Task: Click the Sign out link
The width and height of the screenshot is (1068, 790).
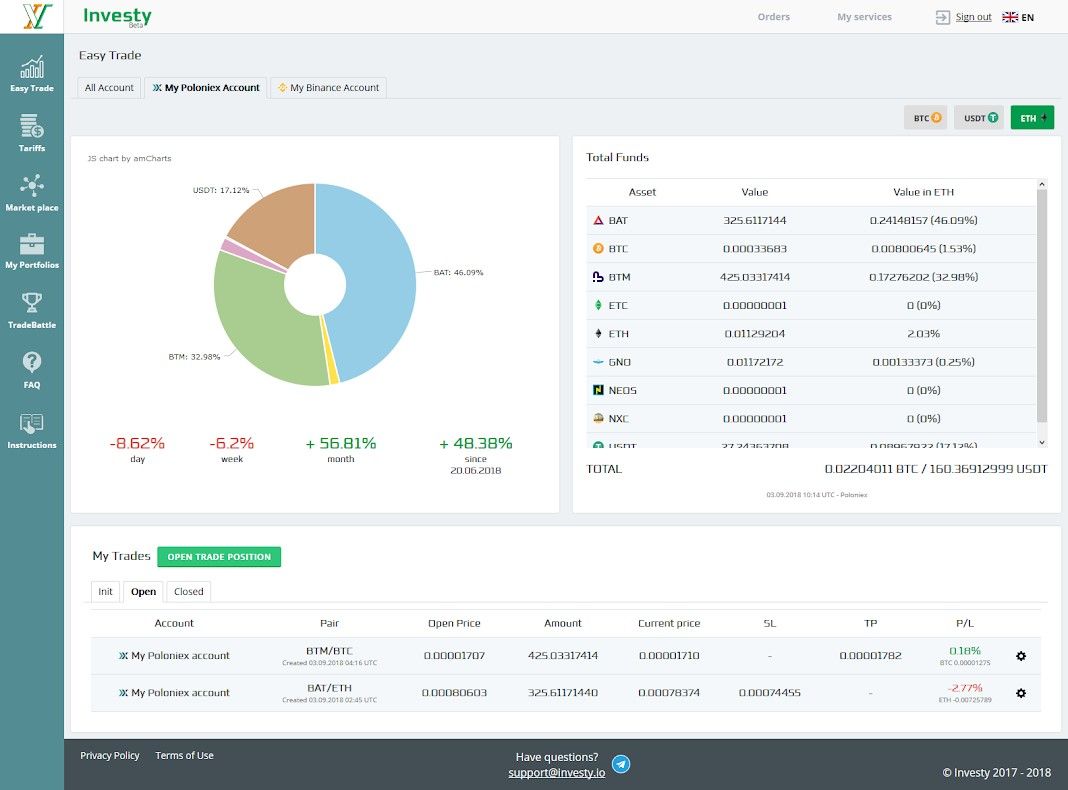Action: point(973,17)
